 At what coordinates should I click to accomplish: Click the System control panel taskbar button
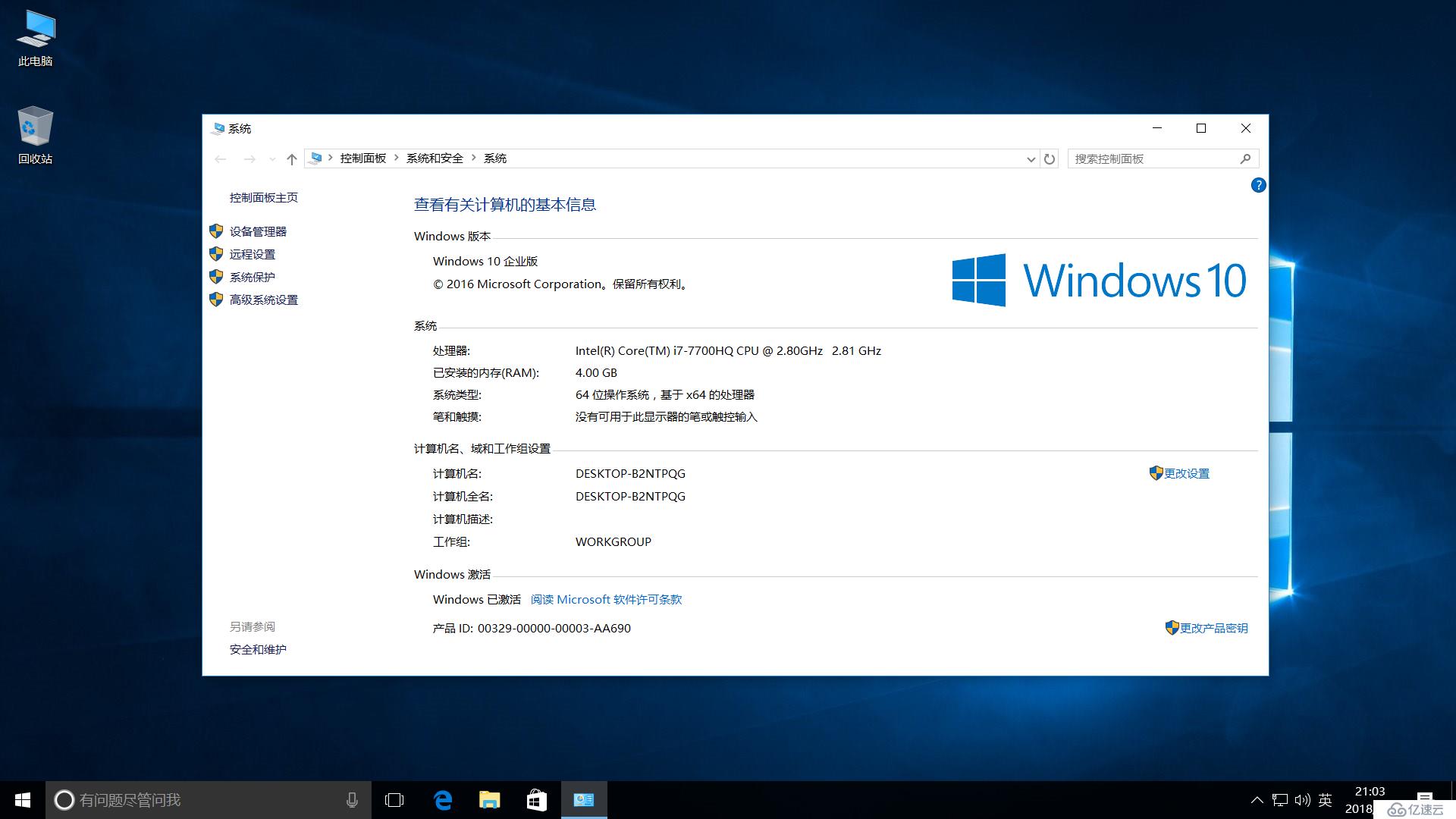pos(584,800)
